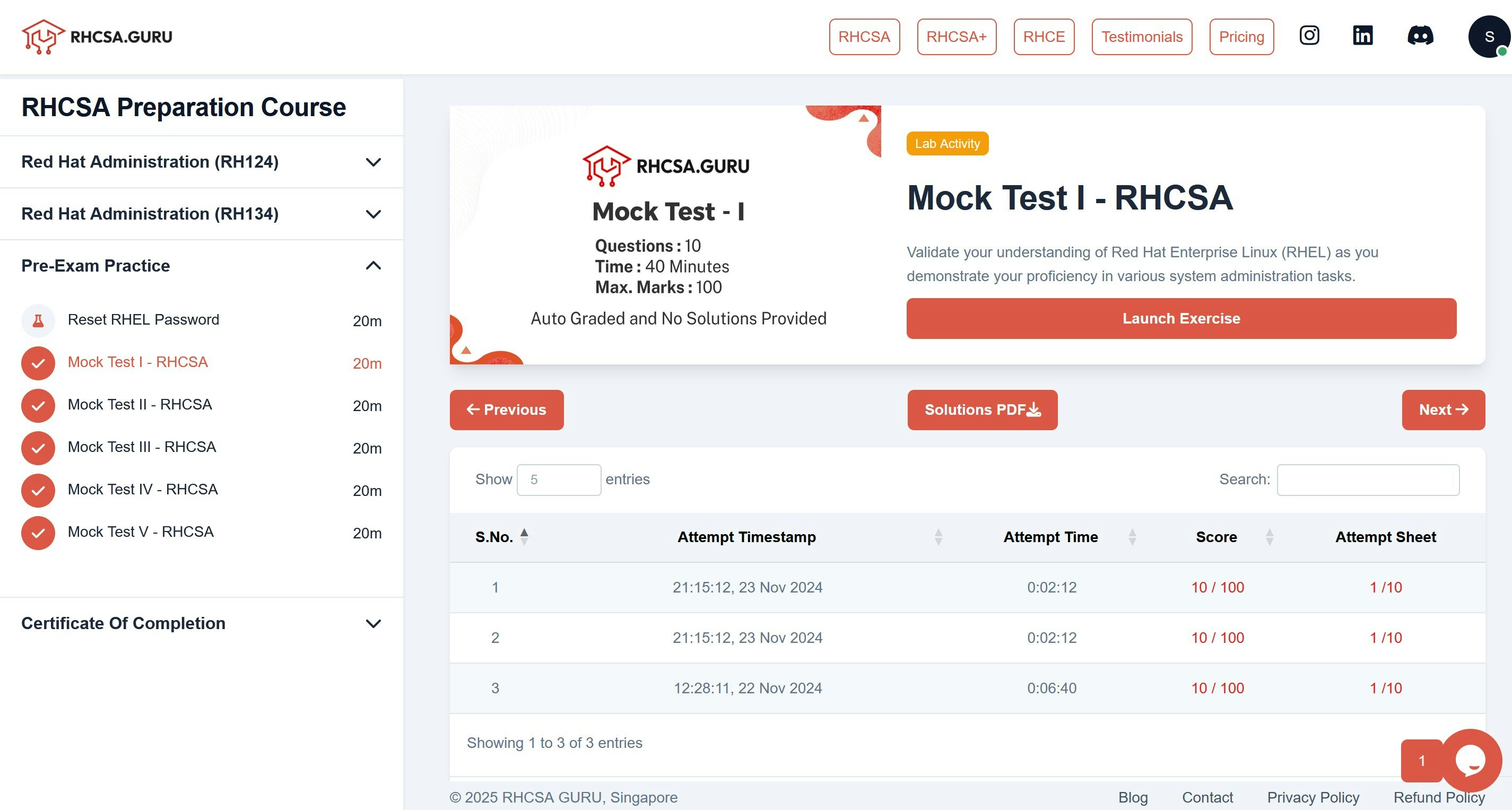Open the Privacy Policy footer link
Viewport: 1512px width, 810px height.
[x=1313, y=797]
